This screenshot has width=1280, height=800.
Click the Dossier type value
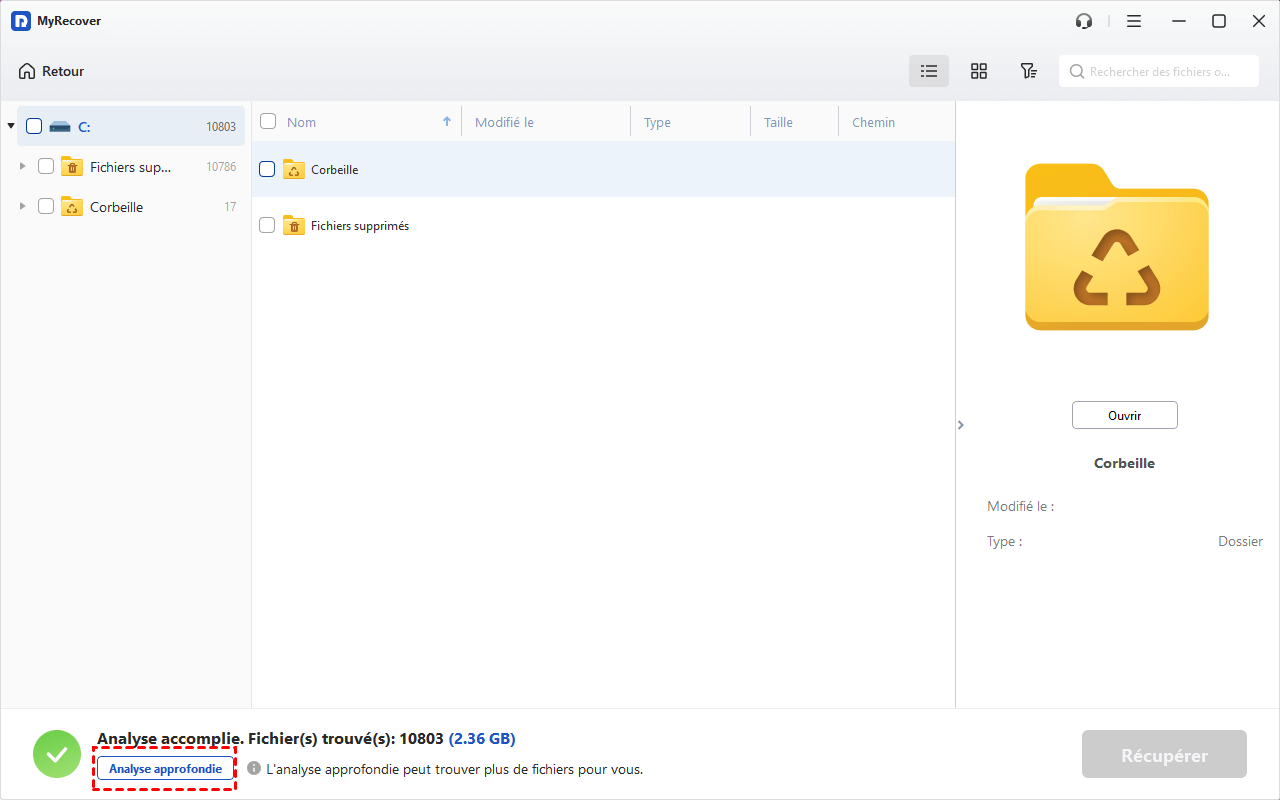[1240, 541]
